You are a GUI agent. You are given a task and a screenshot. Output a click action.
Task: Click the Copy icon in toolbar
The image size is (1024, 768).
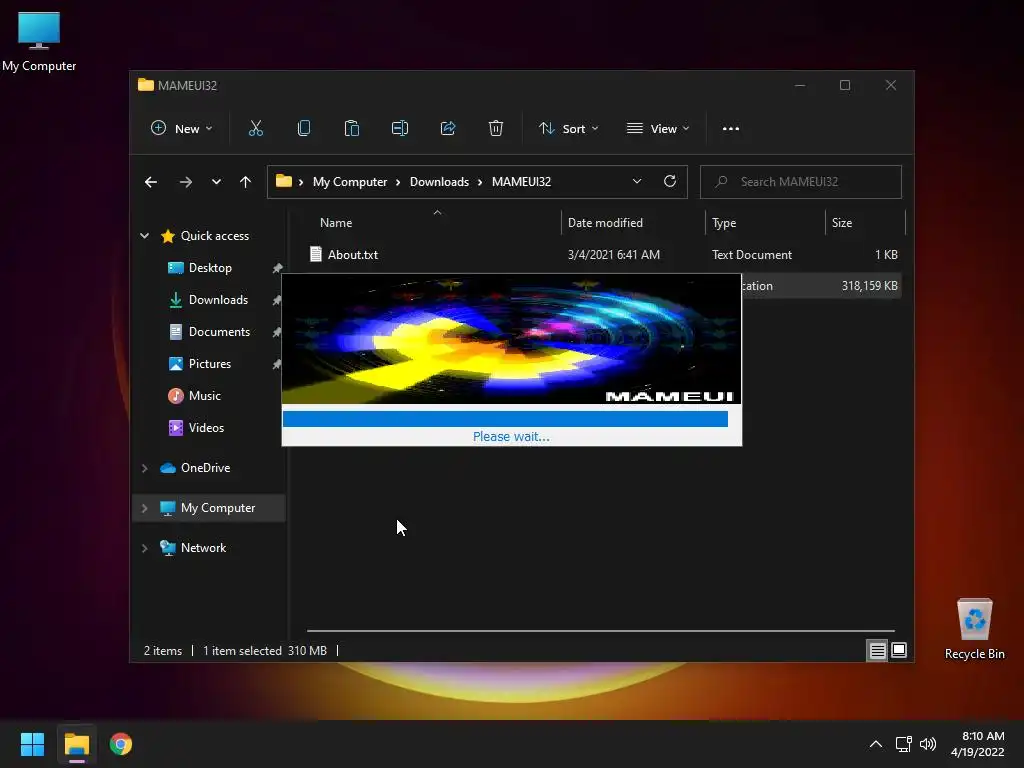304,129
